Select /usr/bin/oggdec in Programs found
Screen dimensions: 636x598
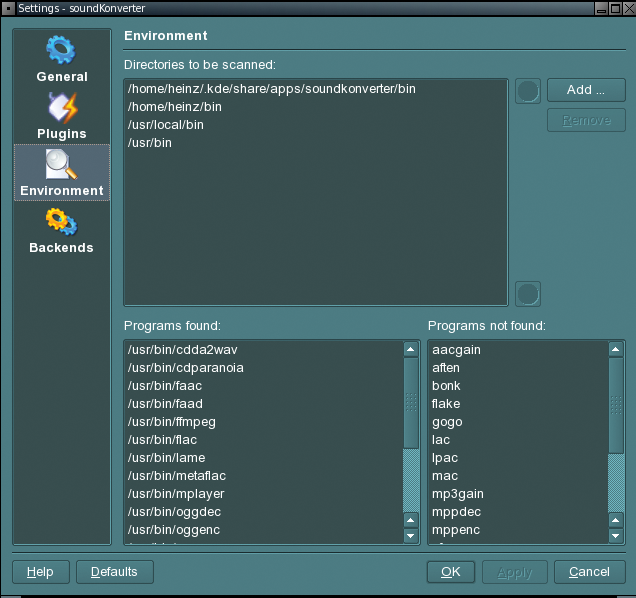pos(264,512)
